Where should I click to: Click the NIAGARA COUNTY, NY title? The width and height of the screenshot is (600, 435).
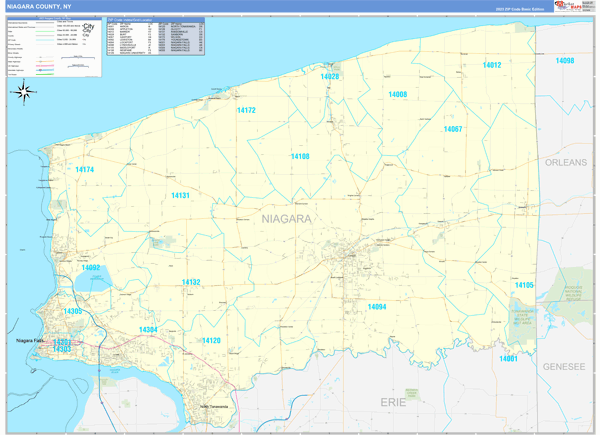coord(38,6)
